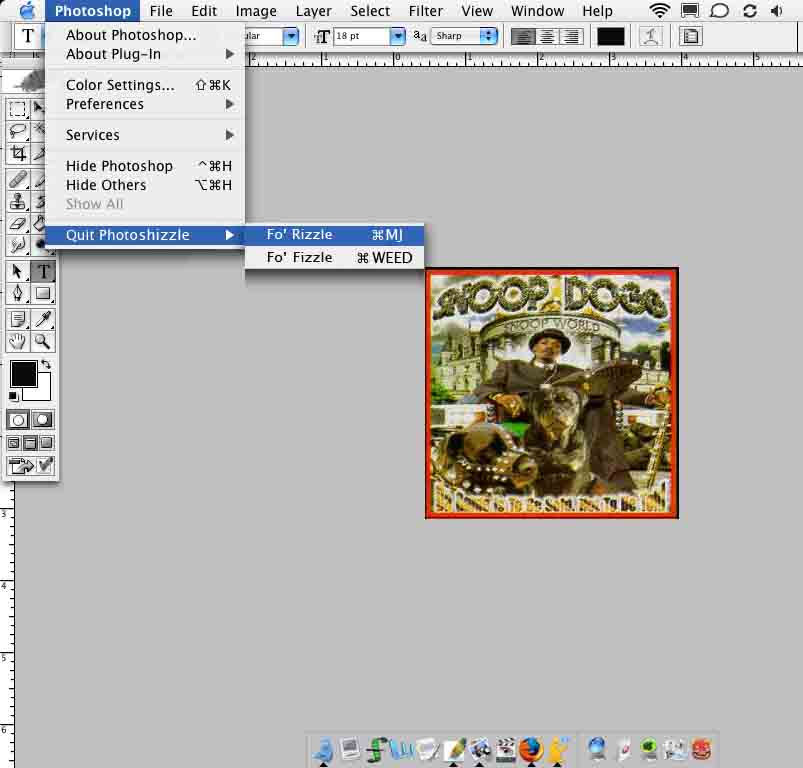
Task: Set Full Screen Mode without menu bar
Action: [x=47, y=443]
